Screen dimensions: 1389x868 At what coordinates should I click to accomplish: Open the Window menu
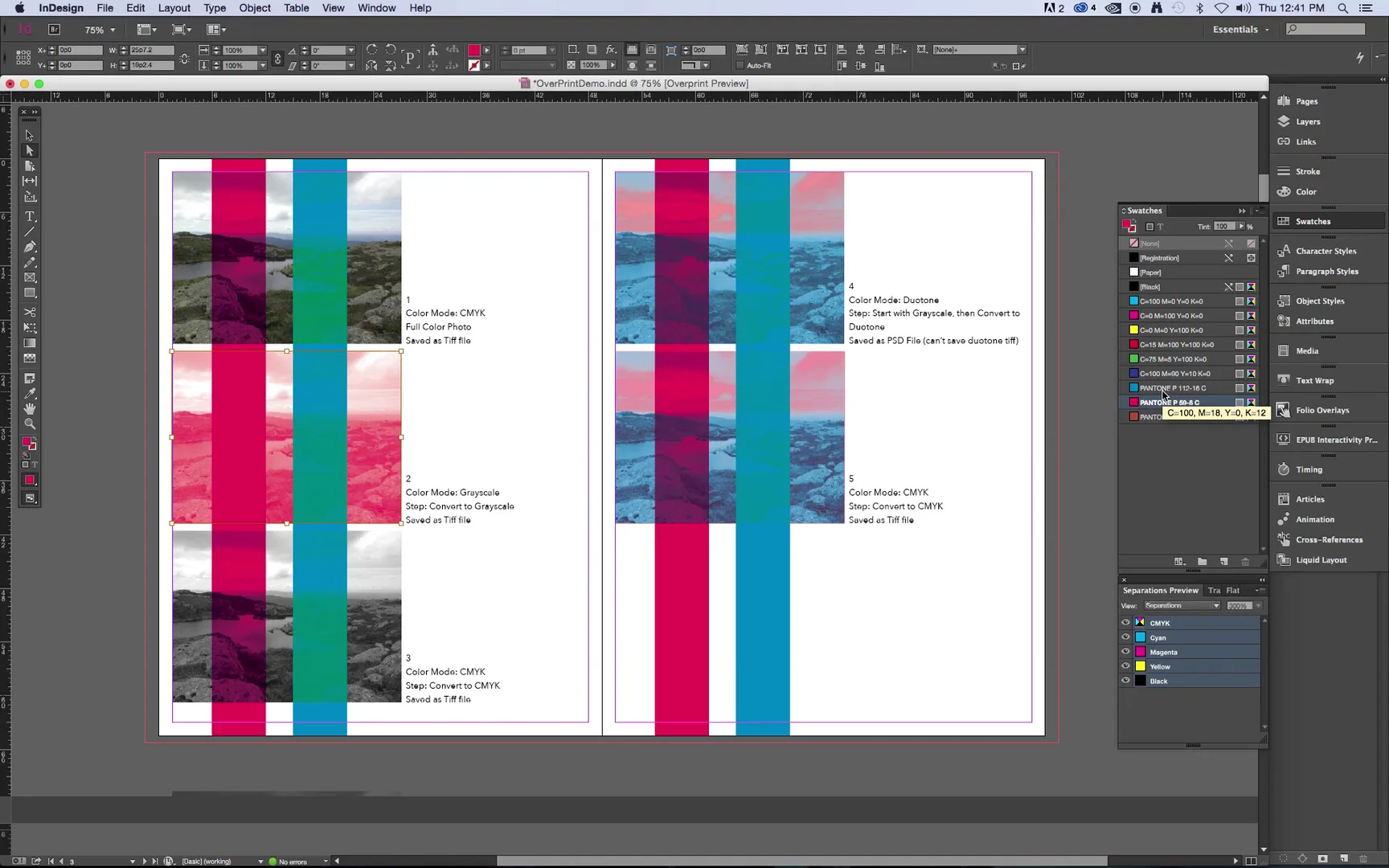coord(376,8)
